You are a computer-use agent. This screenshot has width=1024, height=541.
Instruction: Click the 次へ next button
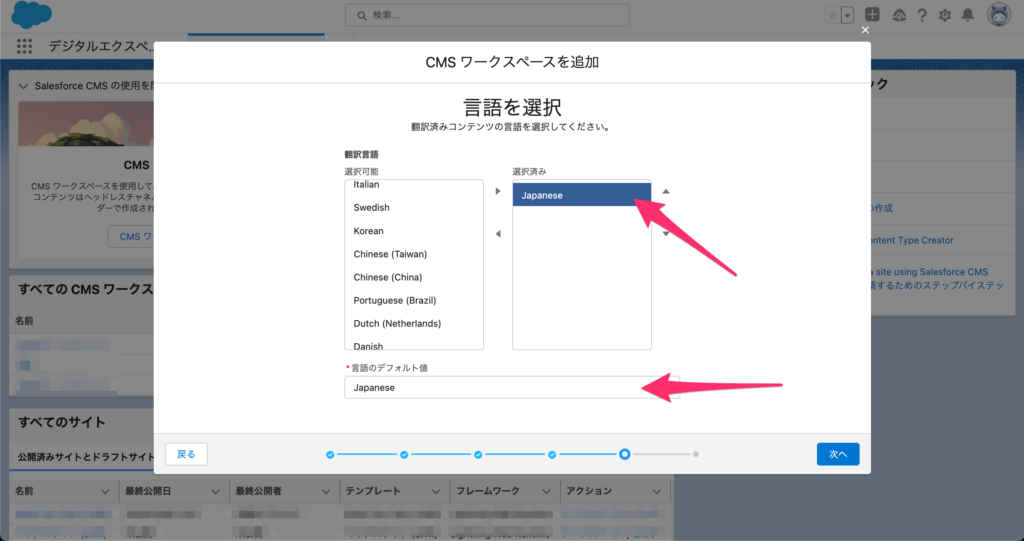coord(838,454)
